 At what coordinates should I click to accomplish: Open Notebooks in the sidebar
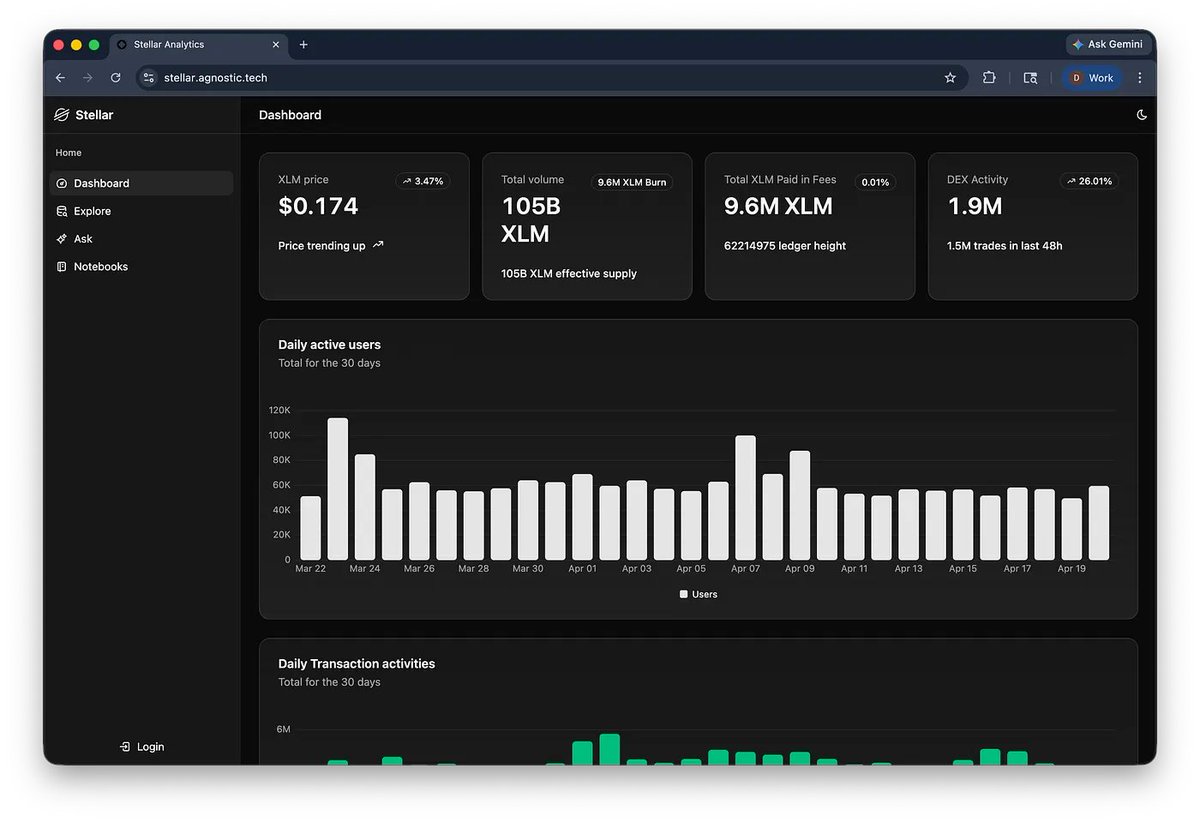pyautogui.click(x=141, y=267)
